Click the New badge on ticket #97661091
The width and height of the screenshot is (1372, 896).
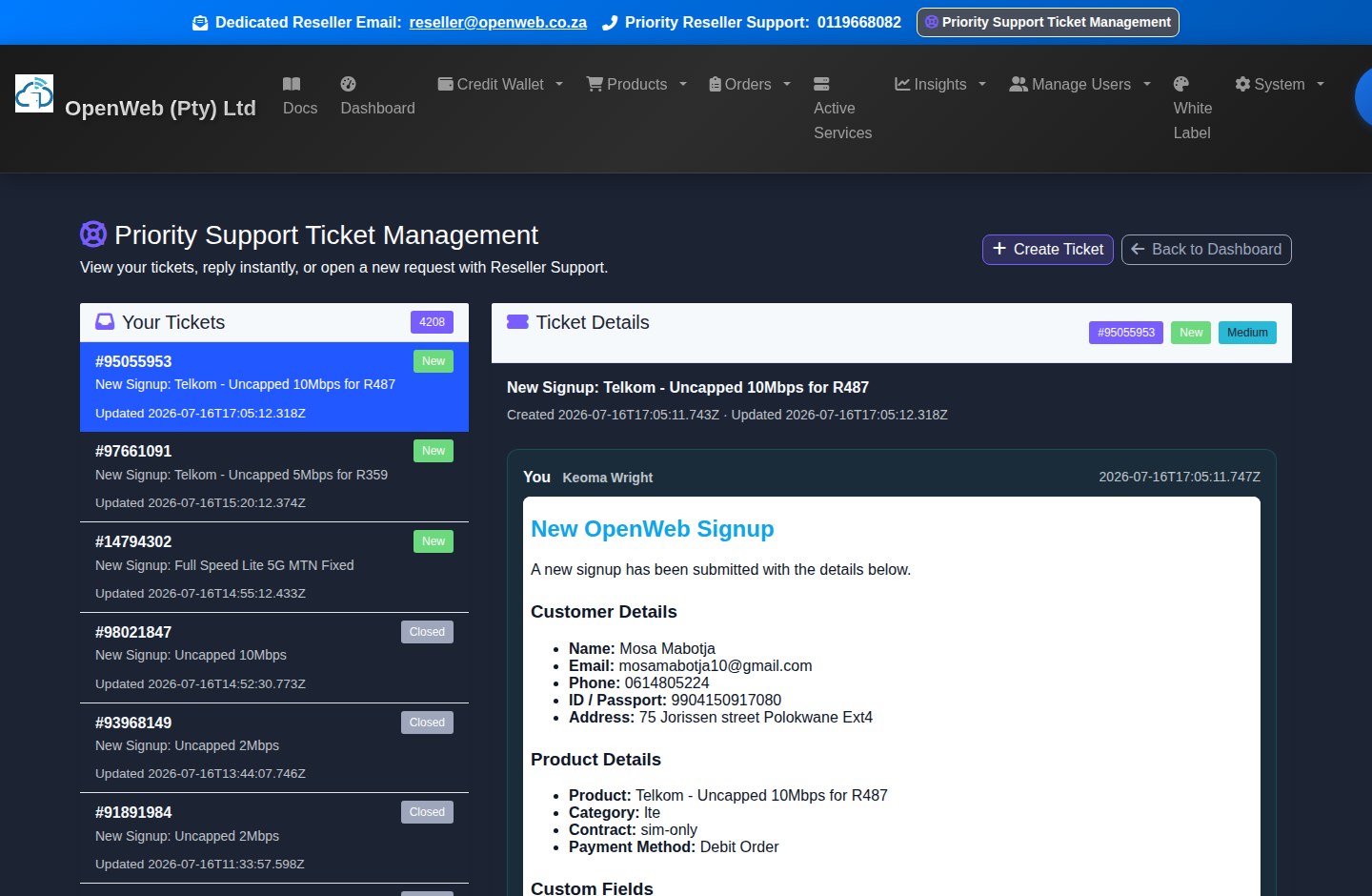click(x=434, y=451)
